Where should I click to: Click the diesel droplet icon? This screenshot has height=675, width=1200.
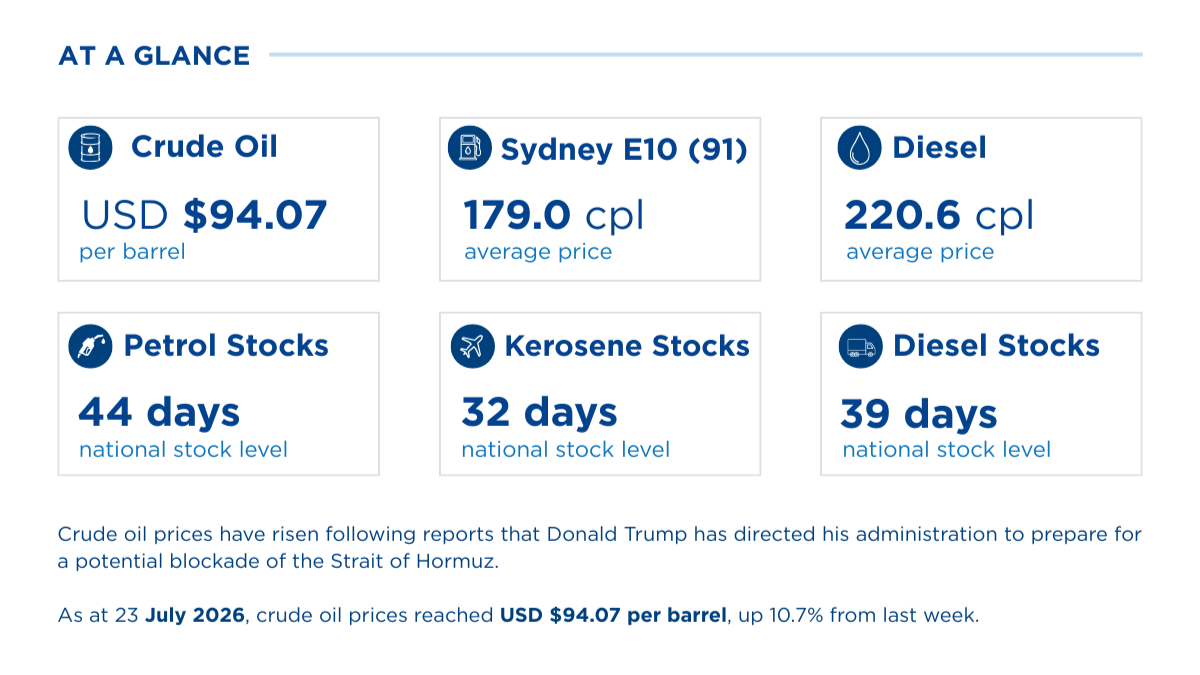[x=859, y=148]
